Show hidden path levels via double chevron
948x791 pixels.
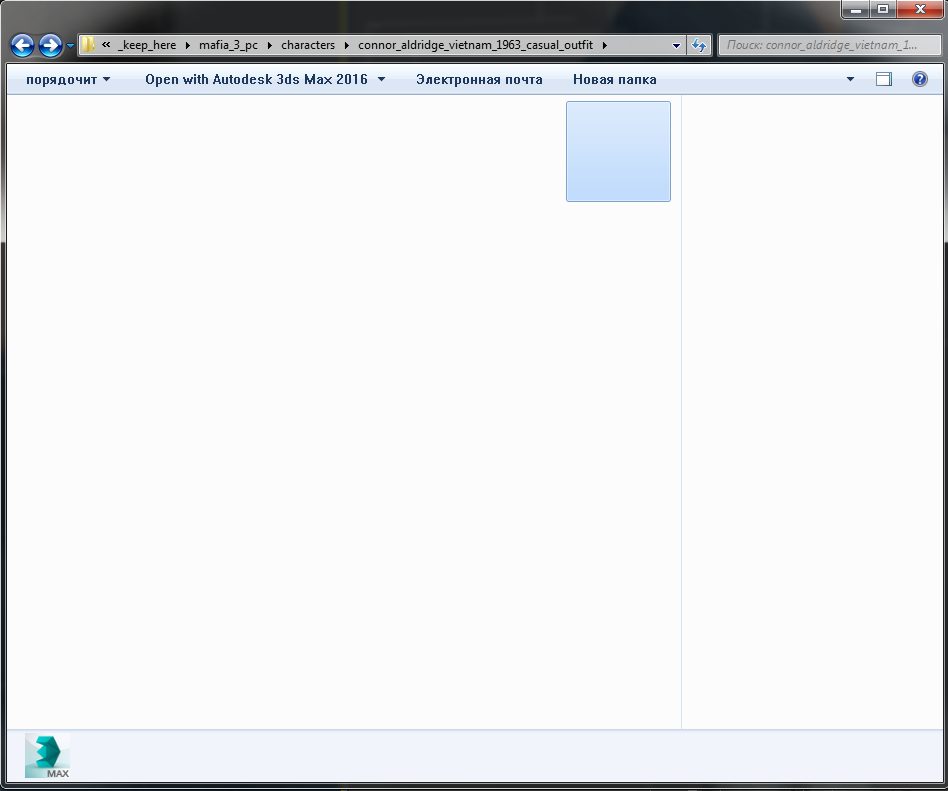tap(106, 44)
